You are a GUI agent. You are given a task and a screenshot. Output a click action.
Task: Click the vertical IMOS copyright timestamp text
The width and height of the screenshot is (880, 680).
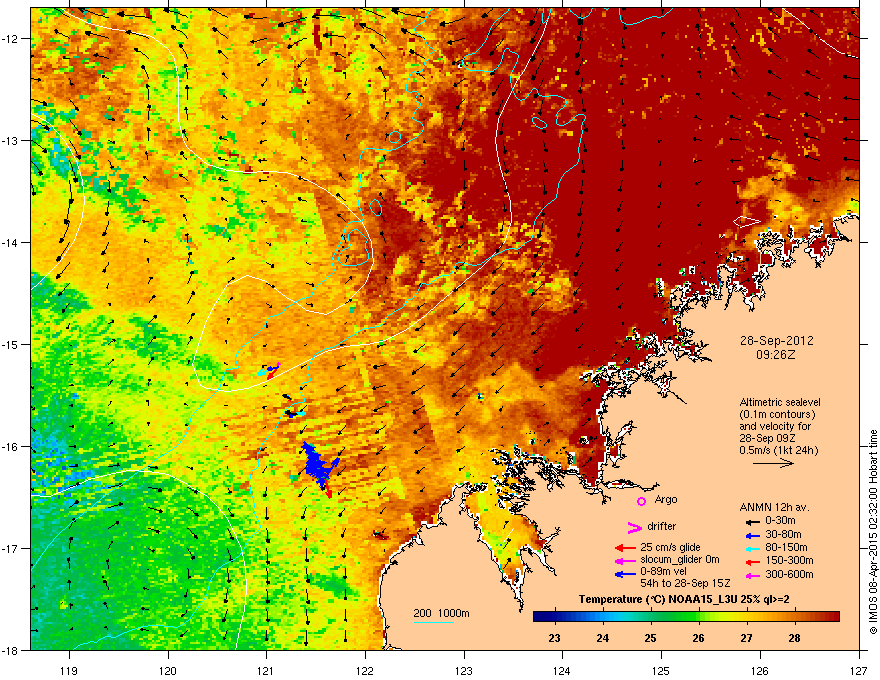click(873, 532)
